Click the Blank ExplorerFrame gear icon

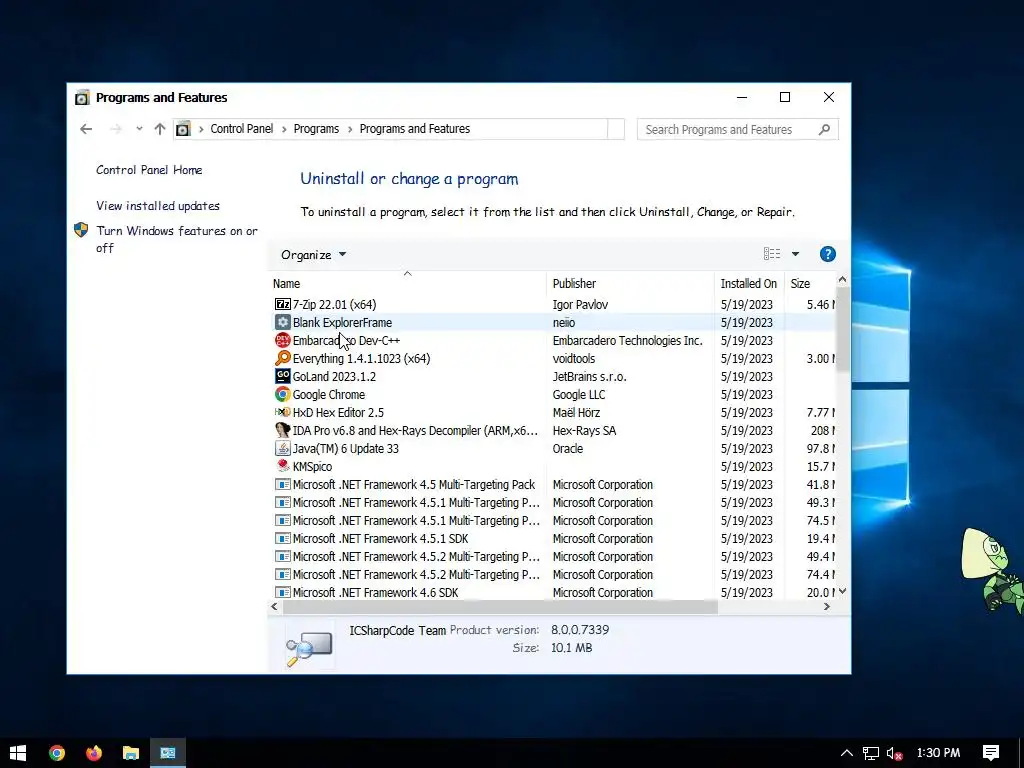point(283,322)
